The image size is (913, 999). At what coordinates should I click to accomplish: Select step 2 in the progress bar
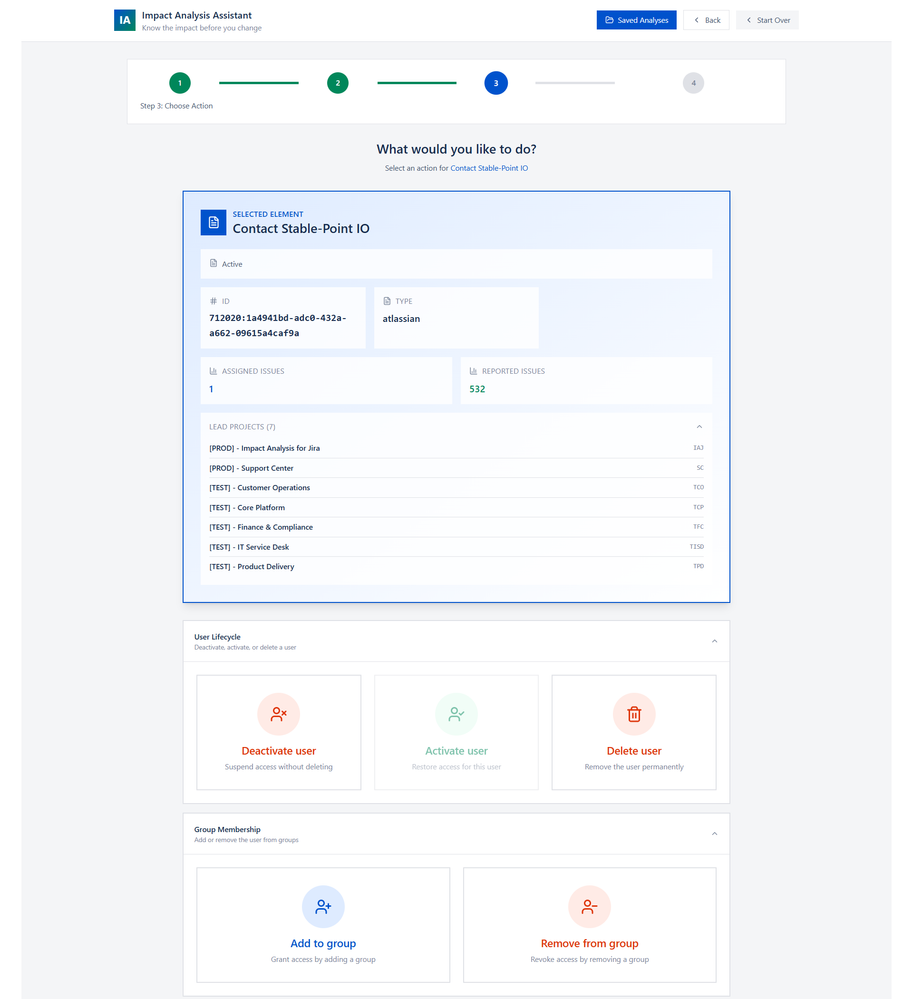point(337,83)
